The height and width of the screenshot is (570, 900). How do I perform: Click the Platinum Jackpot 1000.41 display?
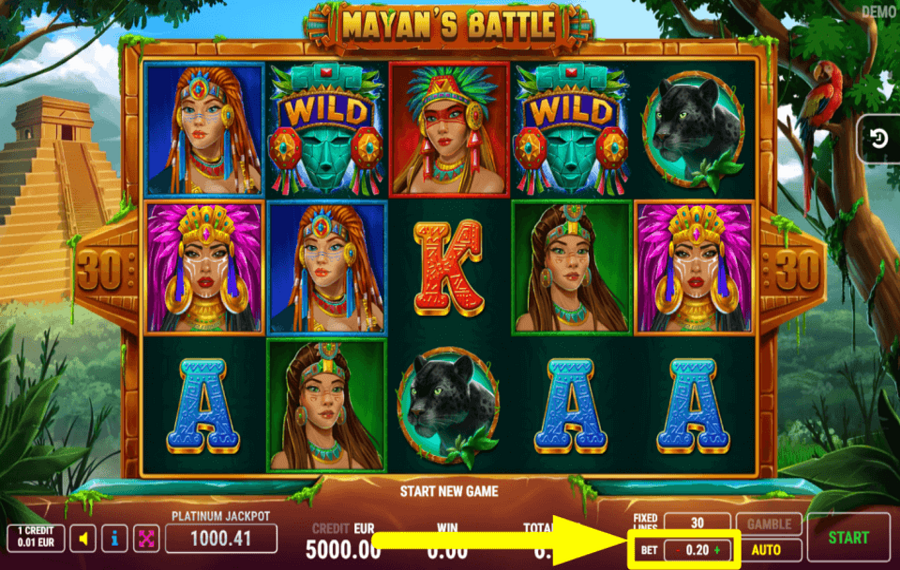(x=221, y=538)
